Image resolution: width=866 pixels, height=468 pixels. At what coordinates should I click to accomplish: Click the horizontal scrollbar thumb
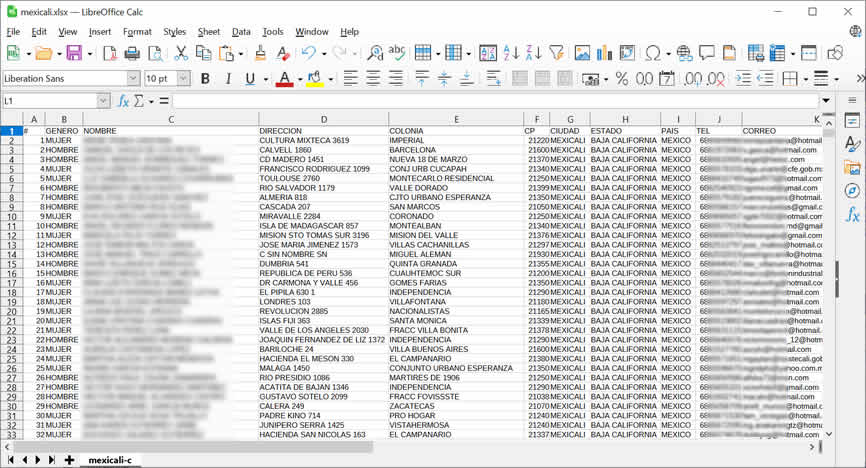192,447
